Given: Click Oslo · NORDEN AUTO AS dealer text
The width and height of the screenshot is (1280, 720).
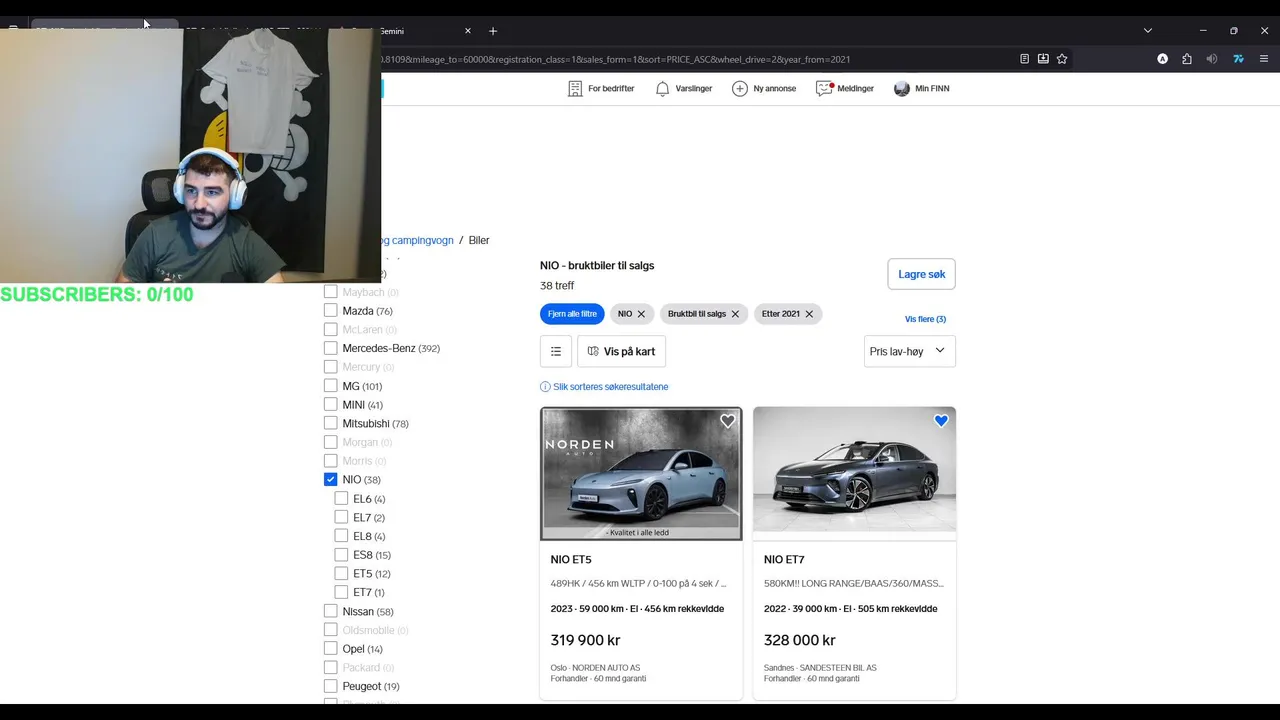Looking at the screenshot, I should coord(595,668).
